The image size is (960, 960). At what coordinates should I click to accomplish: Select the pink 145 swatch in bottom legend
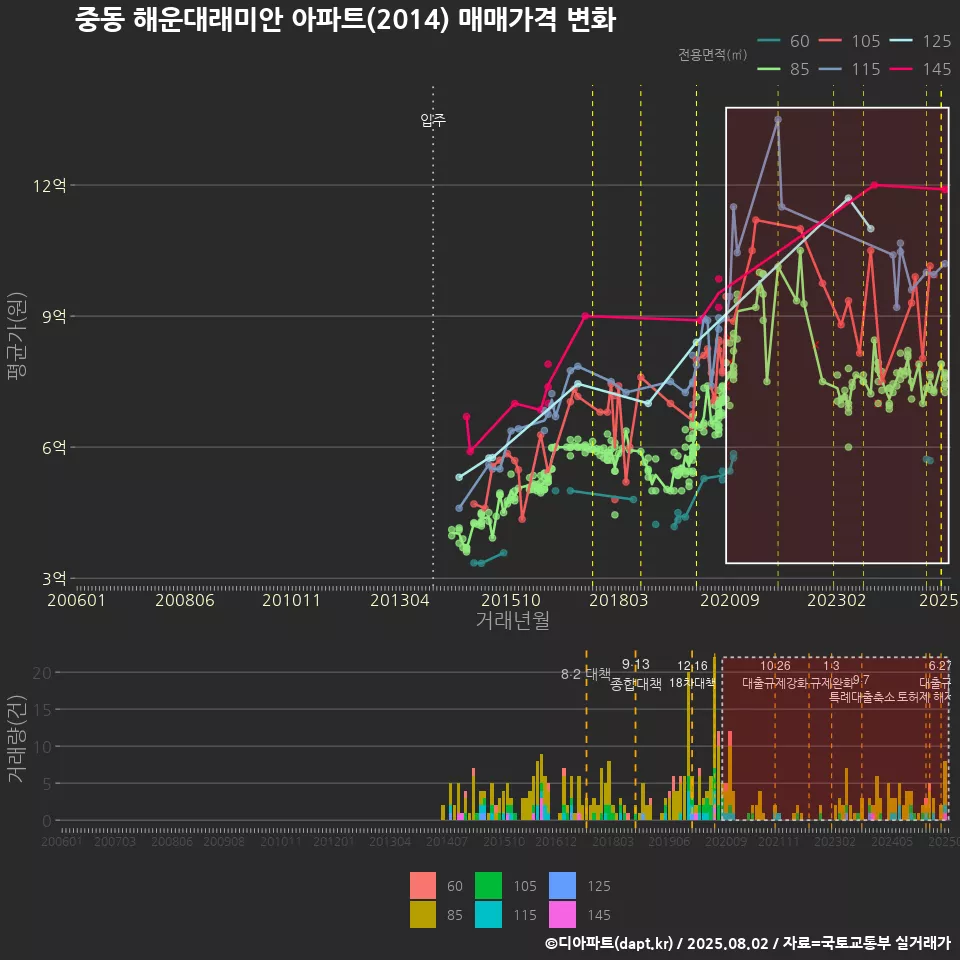(562, 914)
